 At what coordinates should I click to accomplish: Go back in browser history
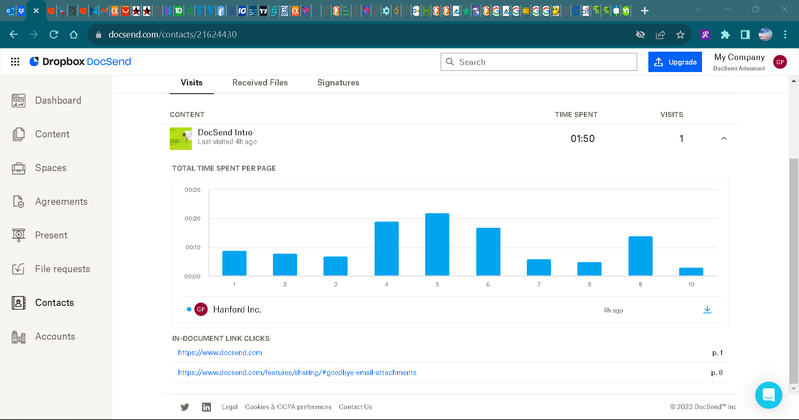[14, 35]
